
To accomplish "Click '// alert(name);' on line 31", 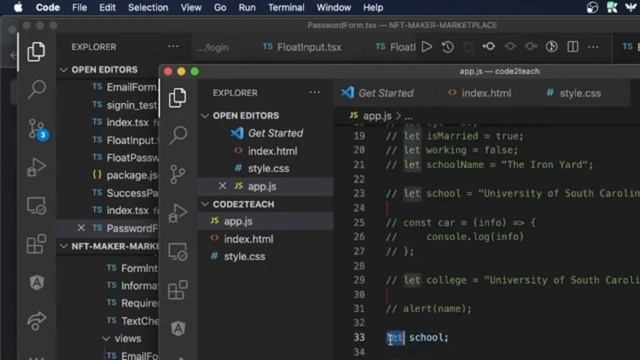I will pos(429,309).
